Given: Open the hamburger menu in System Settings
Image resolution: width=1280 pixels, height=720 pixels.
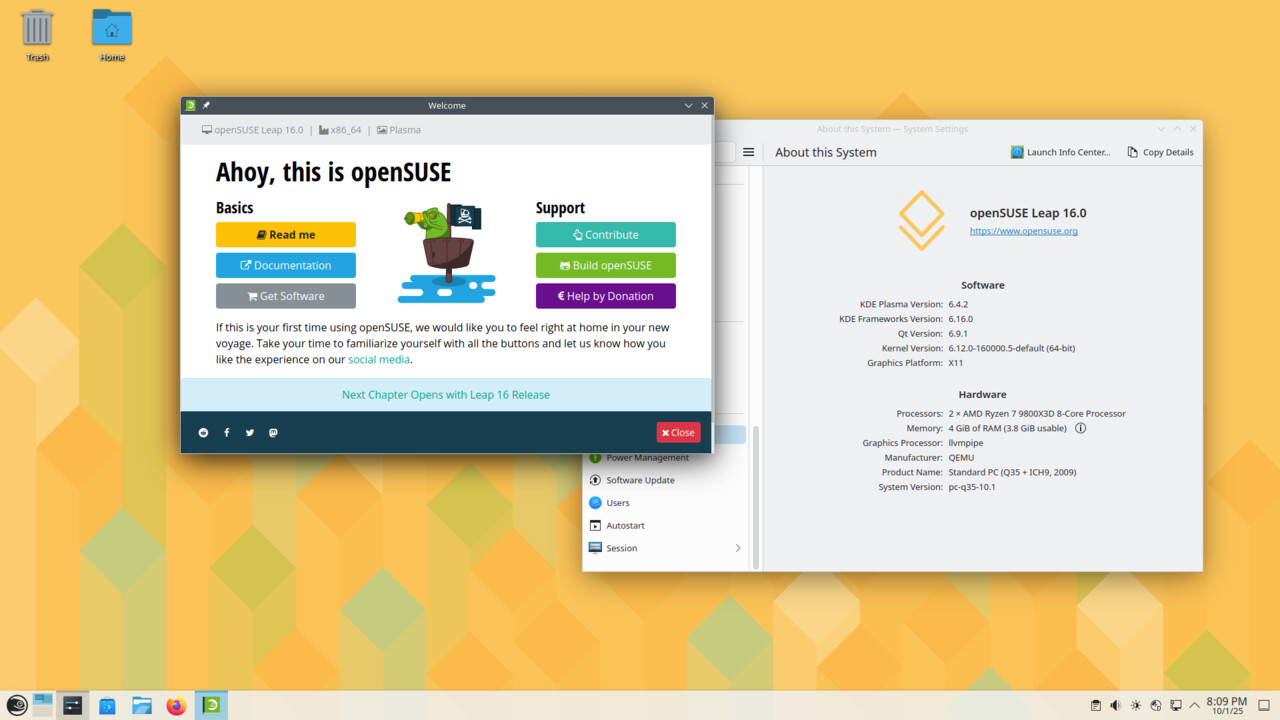Looking at the screenshot, I should click(x=748, y=152).
